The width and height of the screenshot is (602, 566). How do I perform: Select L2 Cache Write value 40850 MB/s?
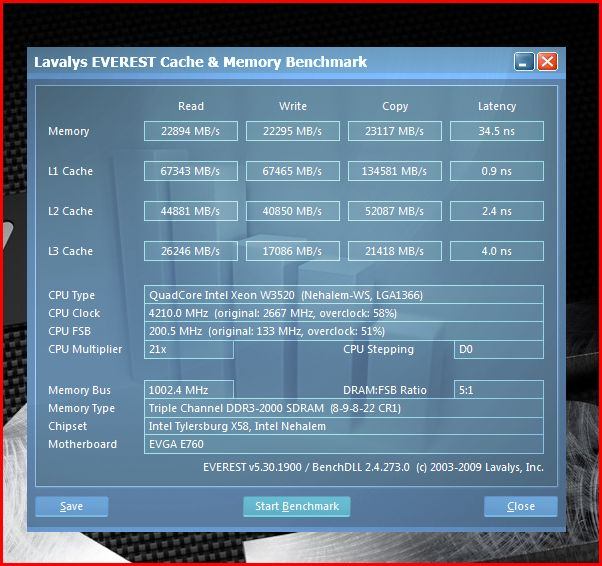pyautogui.click(x=293, y=211)
